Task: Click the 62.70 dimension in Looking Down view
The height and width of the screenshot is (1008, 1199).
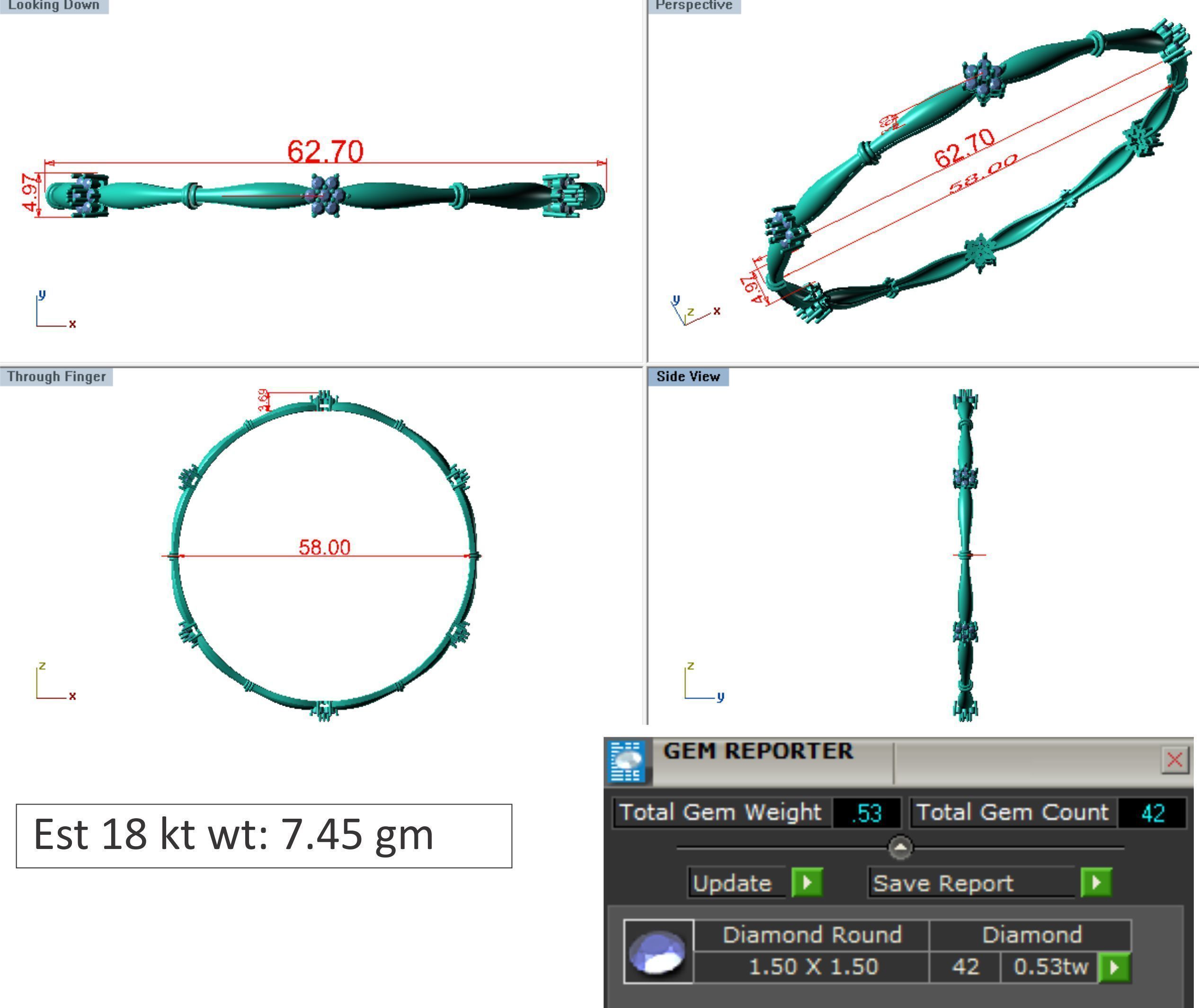Action: (x=325, y=151)
